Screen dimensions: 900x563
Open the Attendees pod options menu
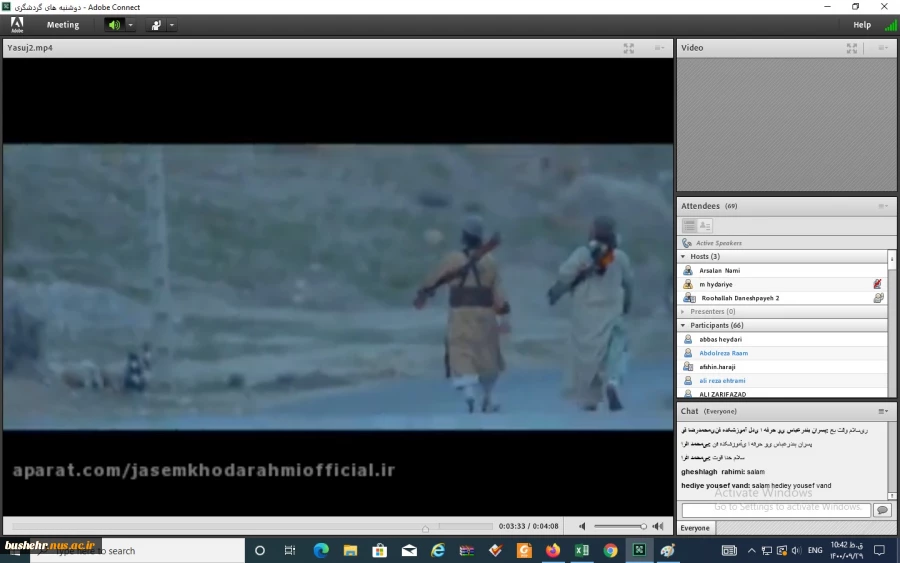883,206
